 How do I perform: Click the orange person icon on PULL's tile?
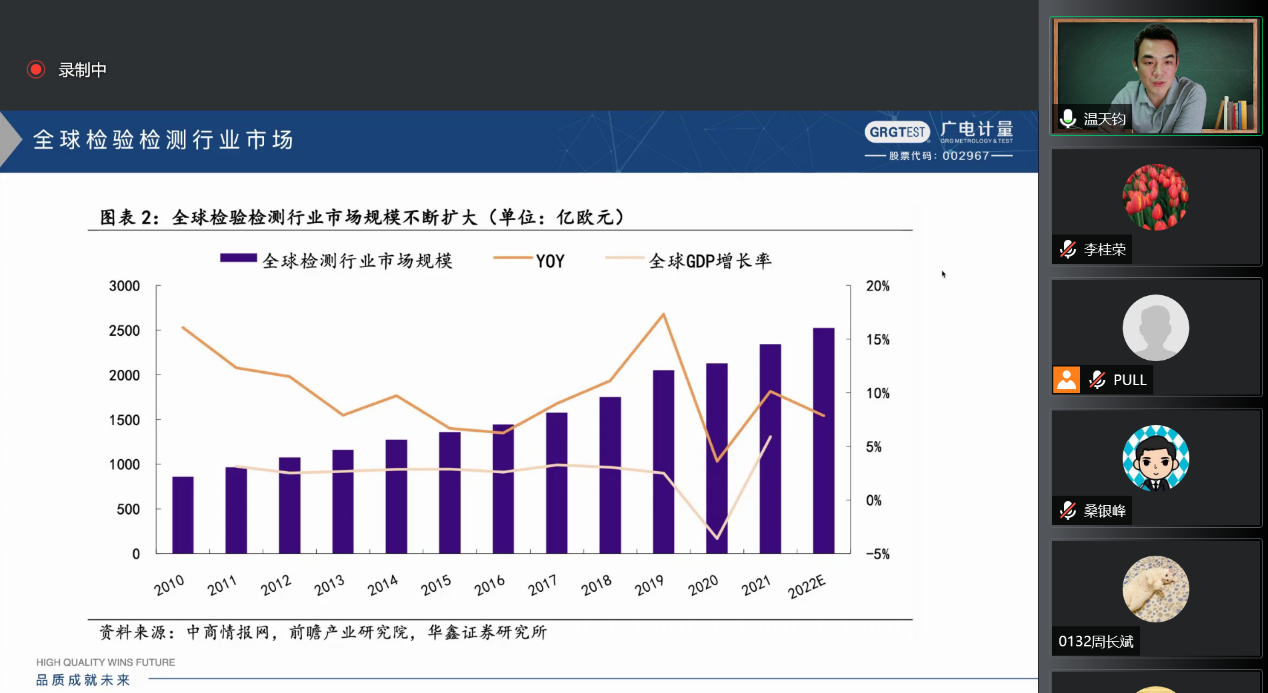[1066, 380]
